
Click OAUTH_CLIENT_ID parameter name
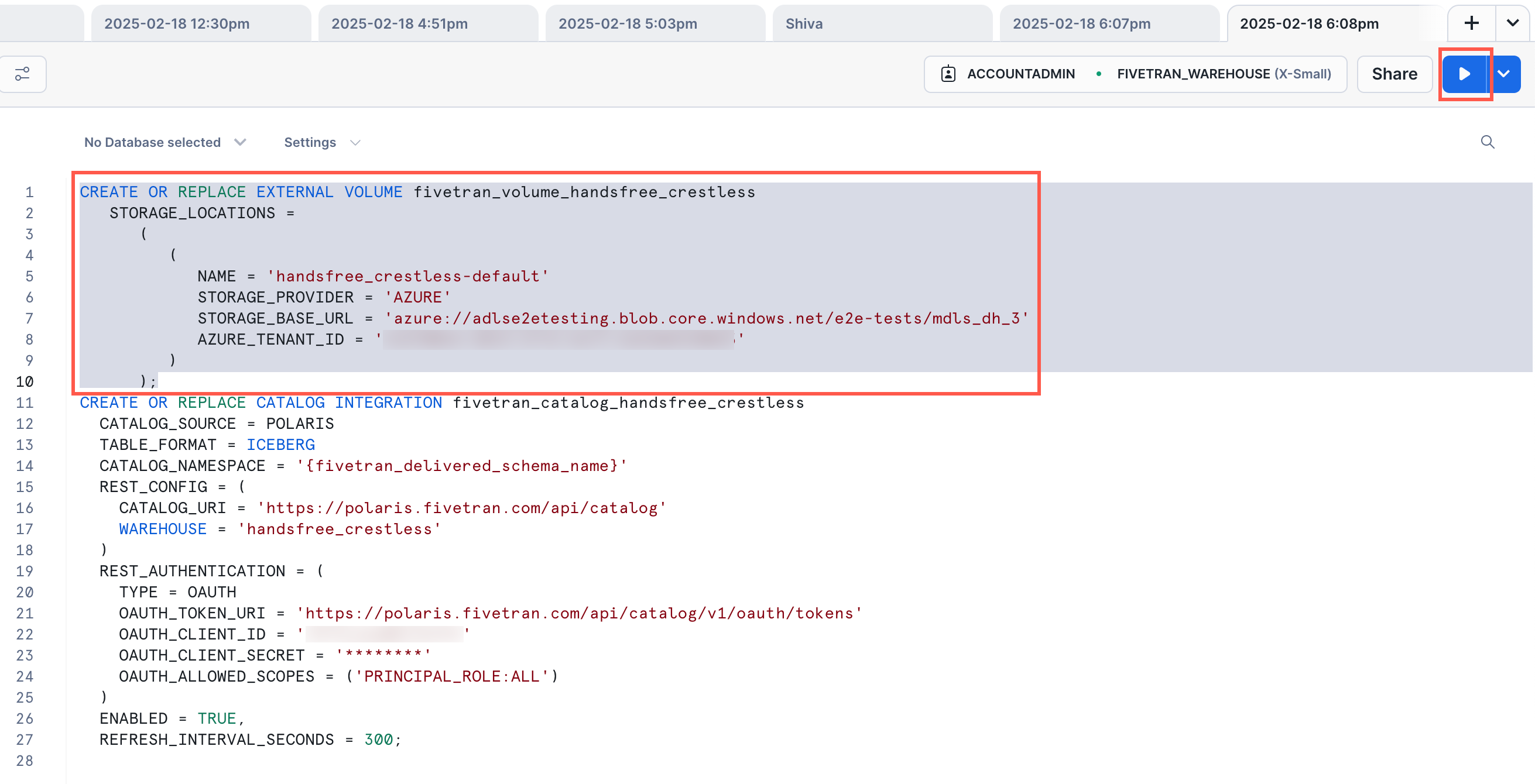pos(193,634)
